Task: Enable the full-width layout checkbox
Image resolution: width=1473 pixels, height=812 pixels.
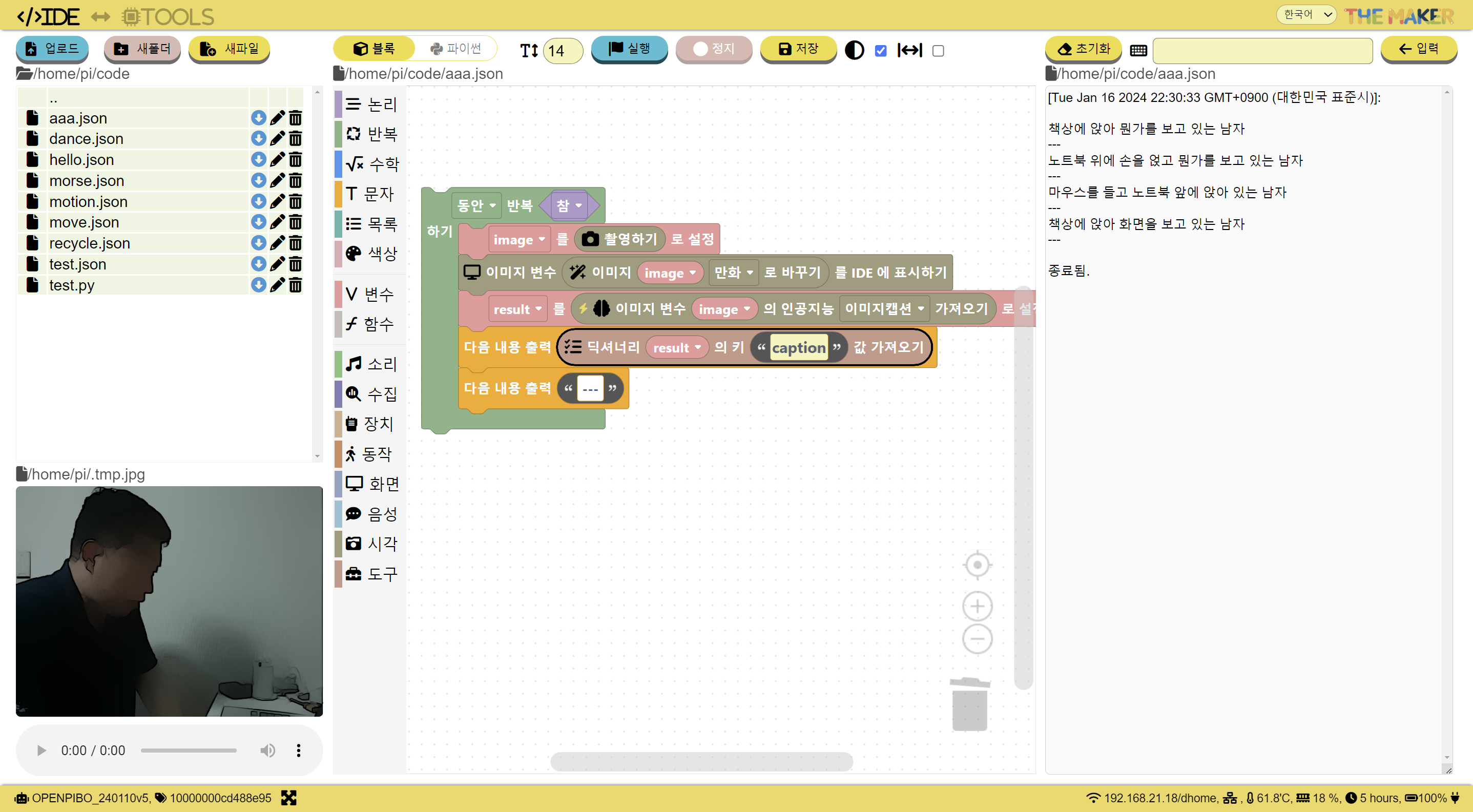Action: tap(938, 51)
